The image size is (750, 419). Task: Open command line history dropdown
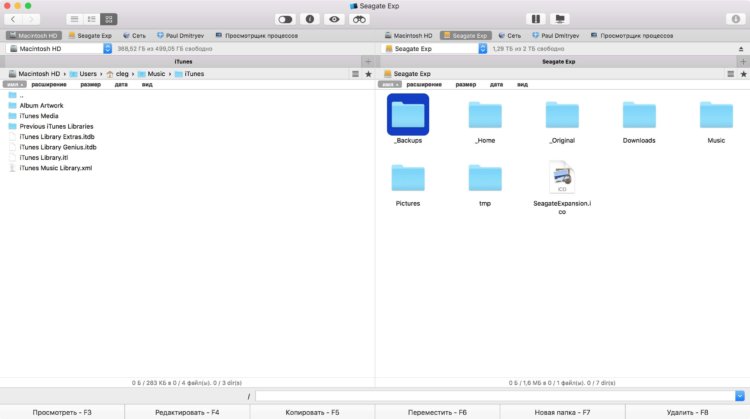[x=740, y=396]
